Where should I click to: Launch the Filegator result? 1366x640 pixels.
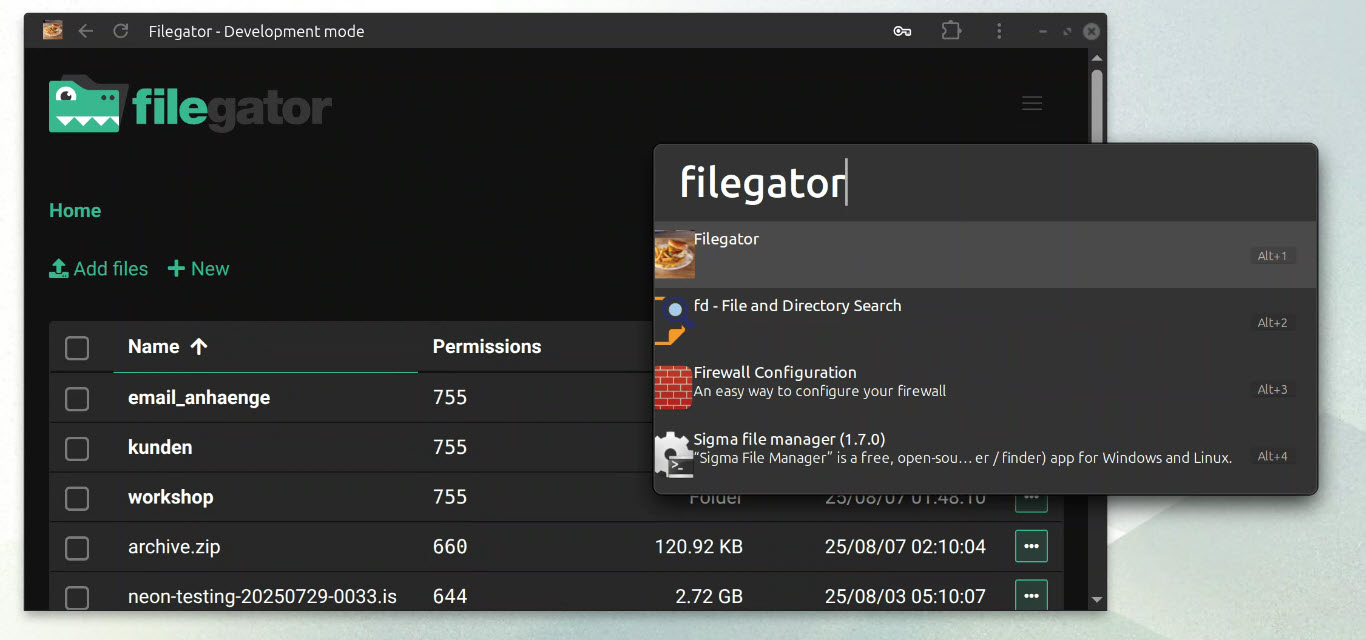[985, 255]
